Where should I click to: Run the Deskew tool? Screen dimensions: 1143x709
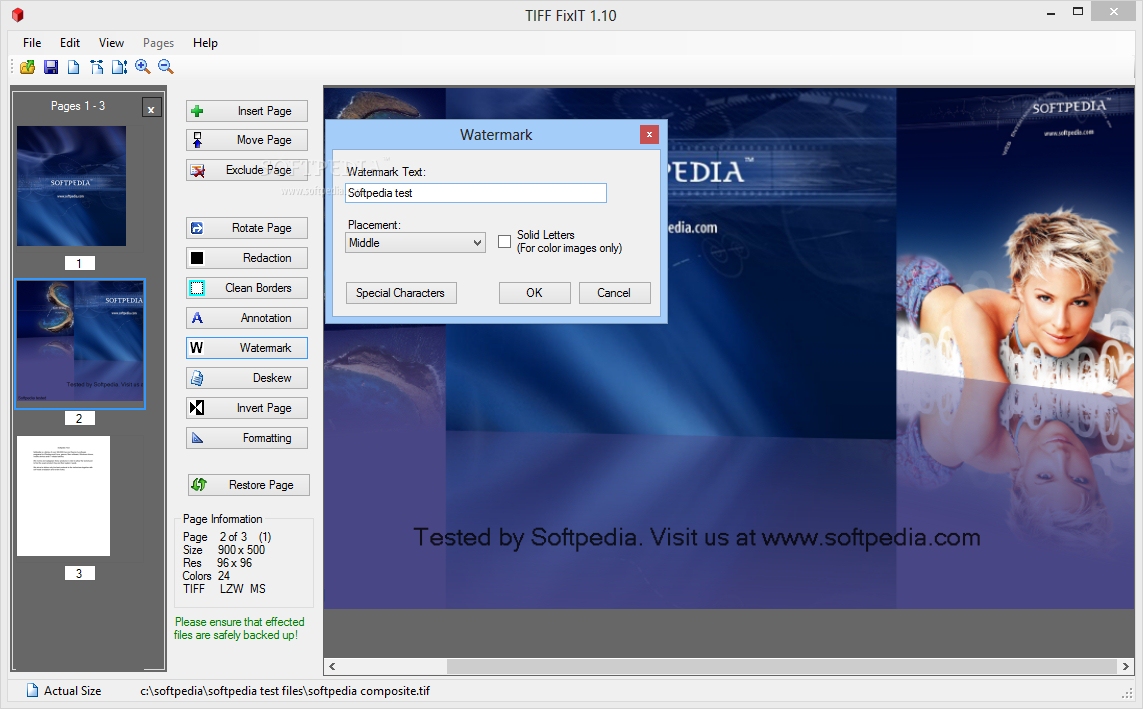click(x=247, y=378)
